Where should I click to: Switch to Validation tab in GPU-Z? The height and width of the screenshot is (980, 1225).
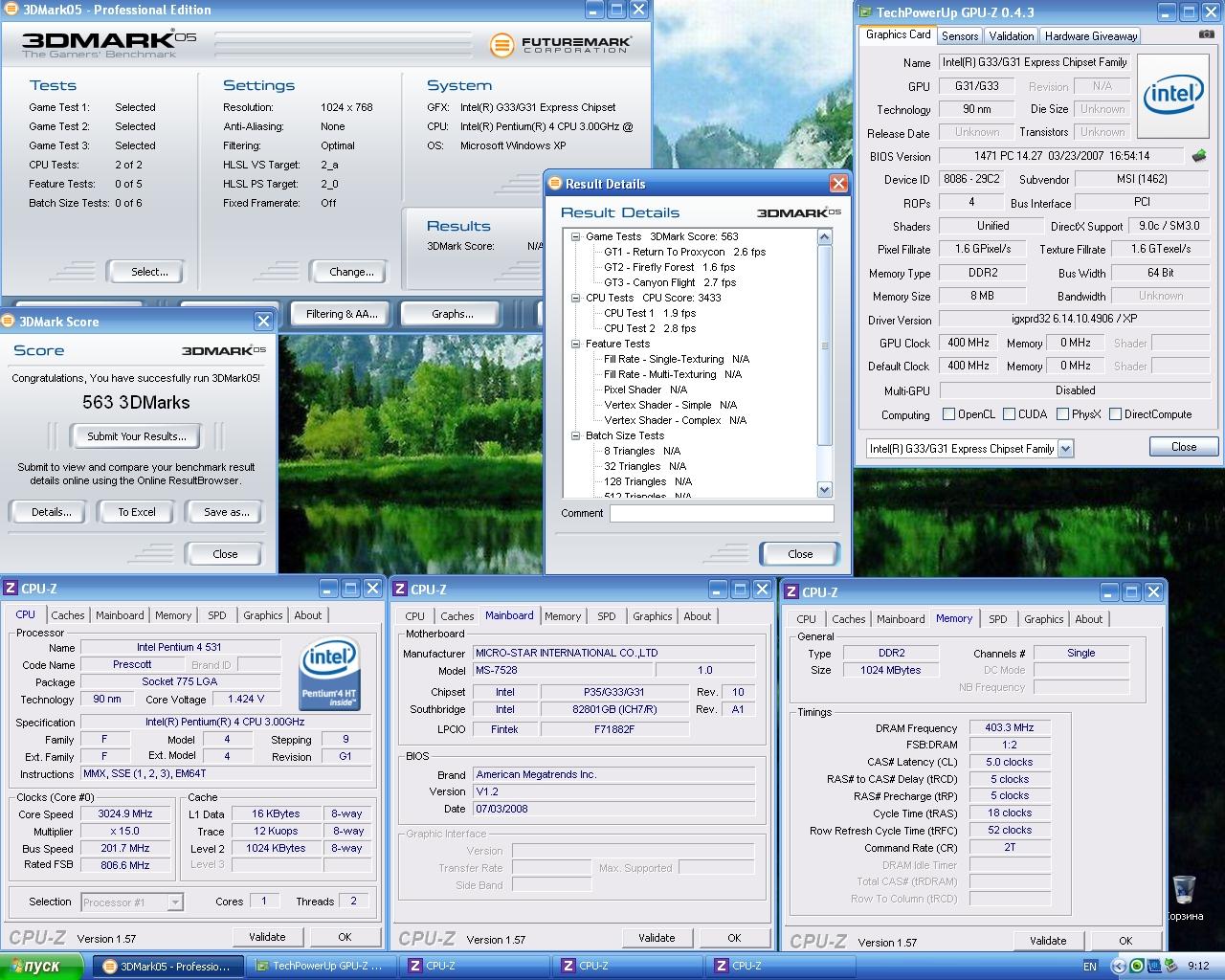point(1011,35)
